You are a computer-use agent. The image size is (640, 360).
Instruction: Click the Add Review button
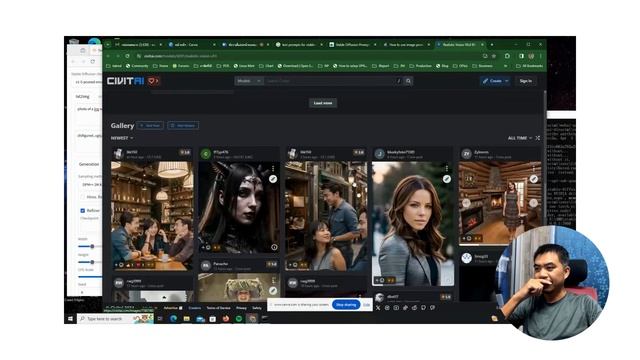pyautogui.click(x=183, y=125)
